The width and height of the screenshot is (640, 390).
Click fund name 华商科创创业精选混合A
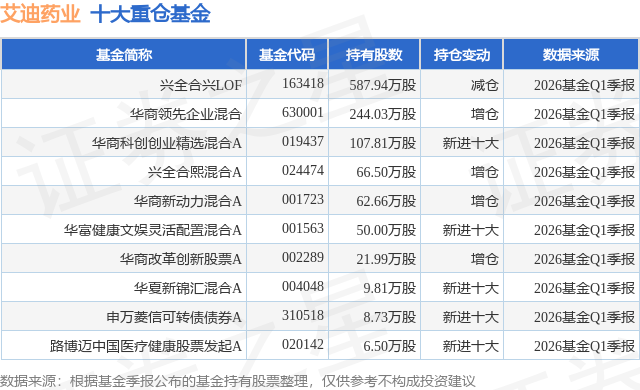coord(167,143)
